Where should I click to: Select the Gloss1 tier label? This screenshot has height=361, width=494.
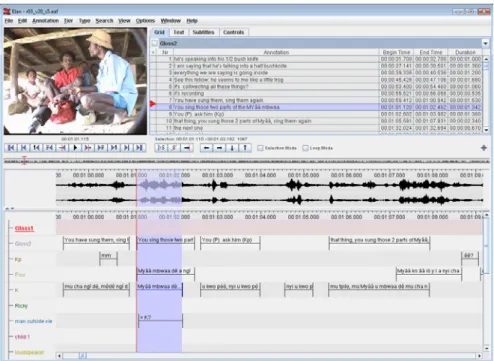(x=24, y=228)
